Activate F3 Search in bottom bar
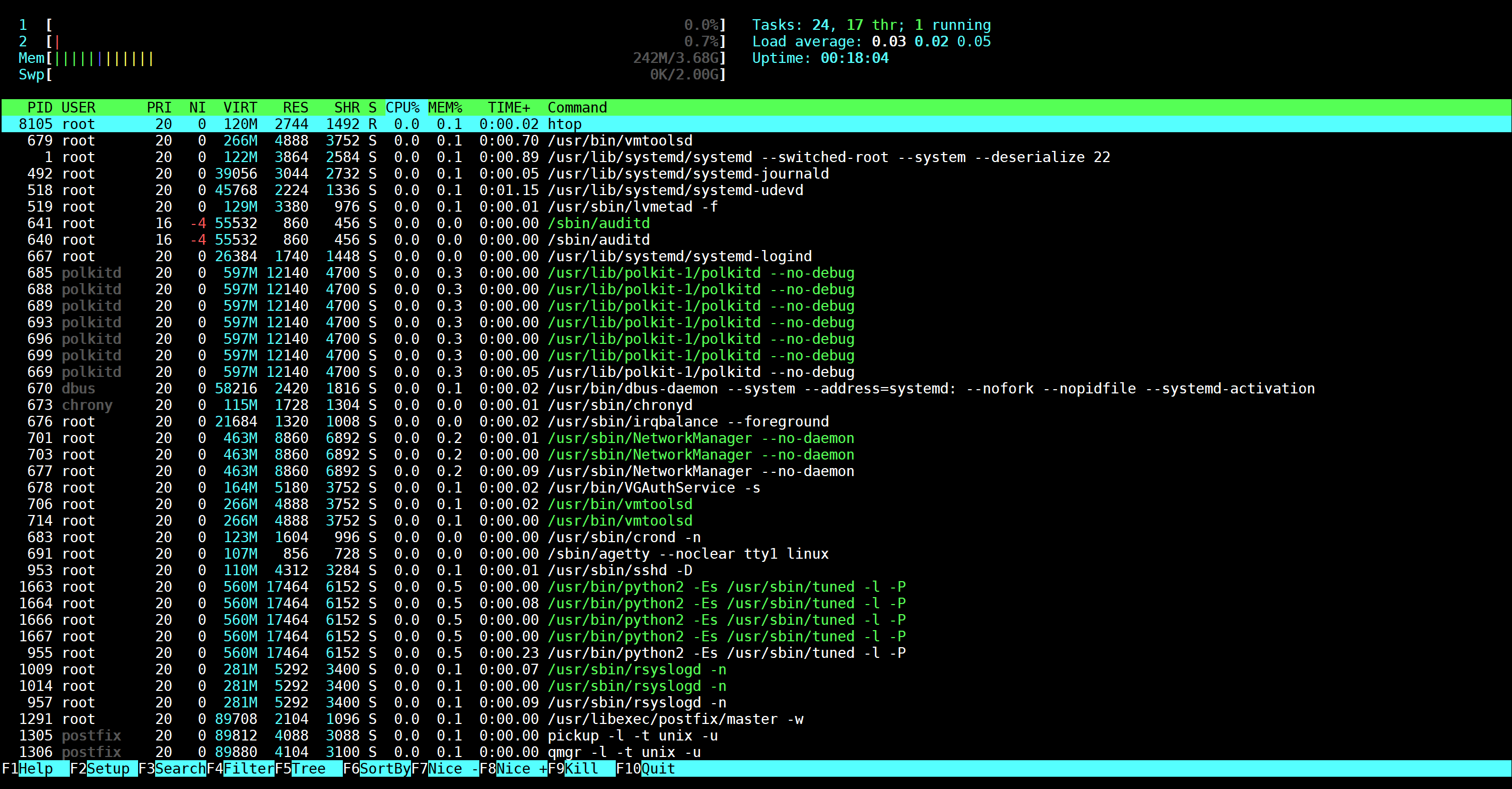 pyautogui.click(x=180, y=768)
